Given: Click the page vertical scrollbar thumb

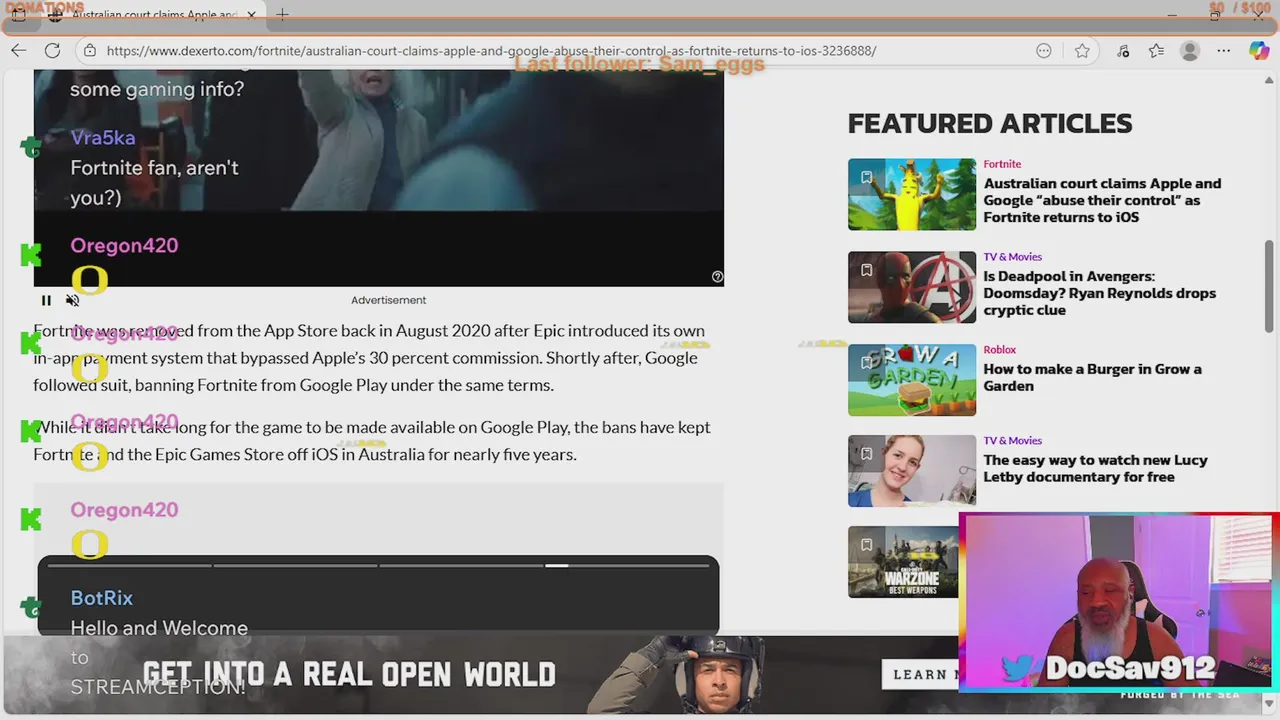Looking at the screenshot, I should pos(1270,286).
